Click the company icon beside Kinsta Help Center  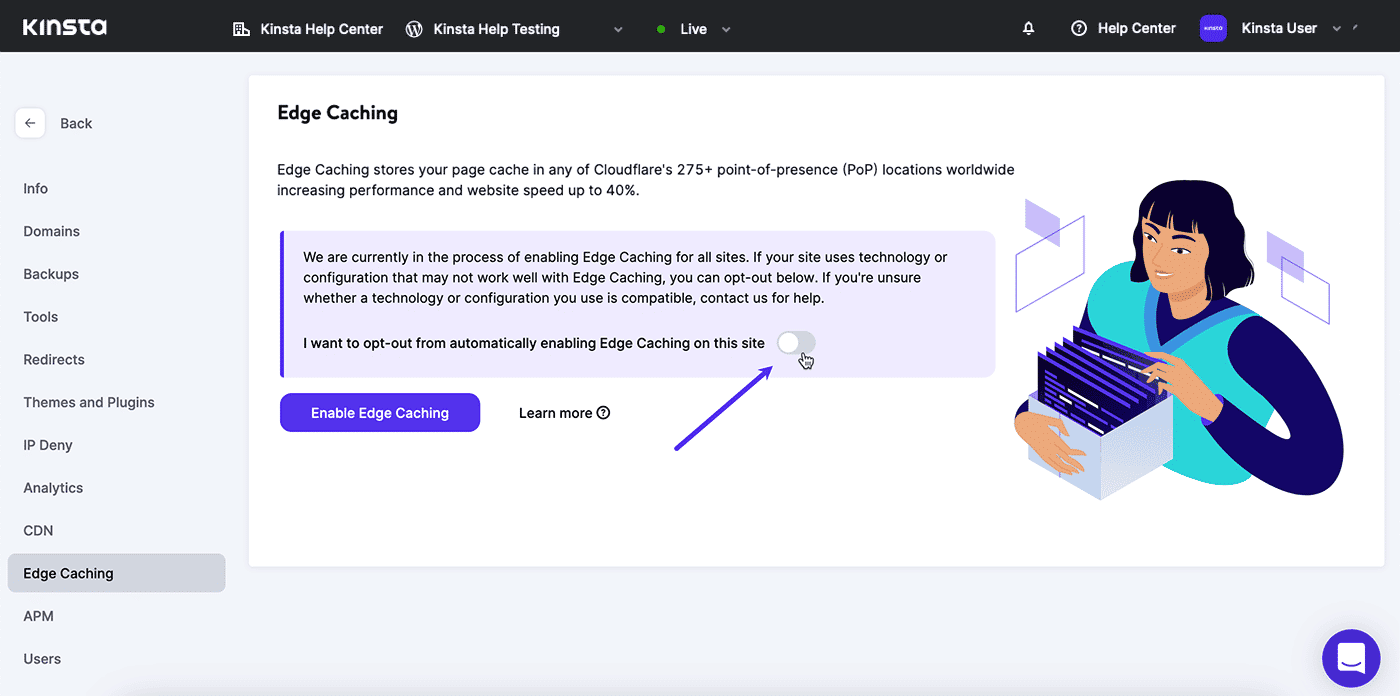pyautogui.click(x=241, y=29)
